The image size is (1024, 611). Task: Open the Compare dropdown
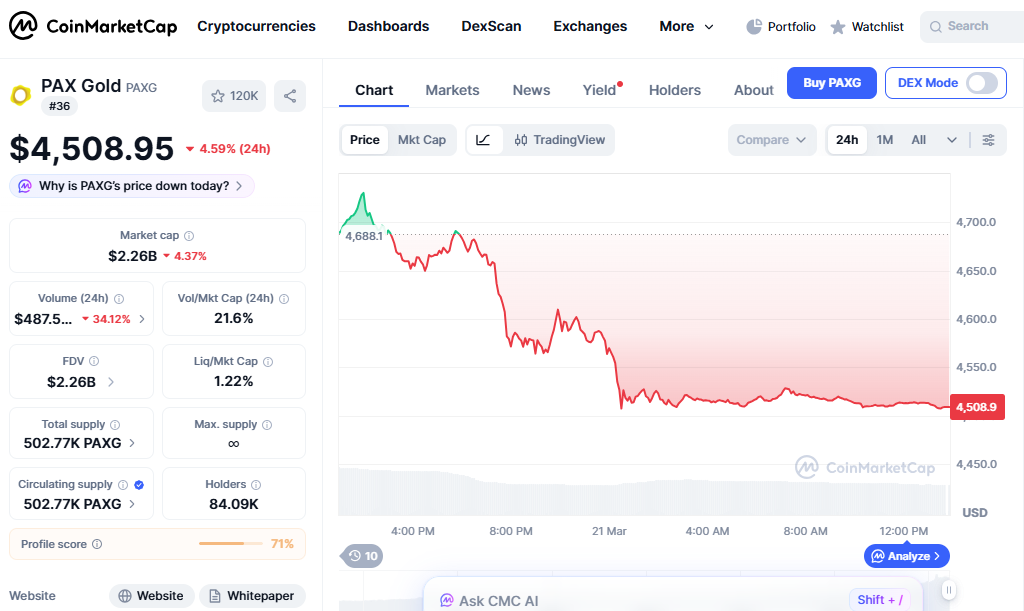(x=772, y=140)
